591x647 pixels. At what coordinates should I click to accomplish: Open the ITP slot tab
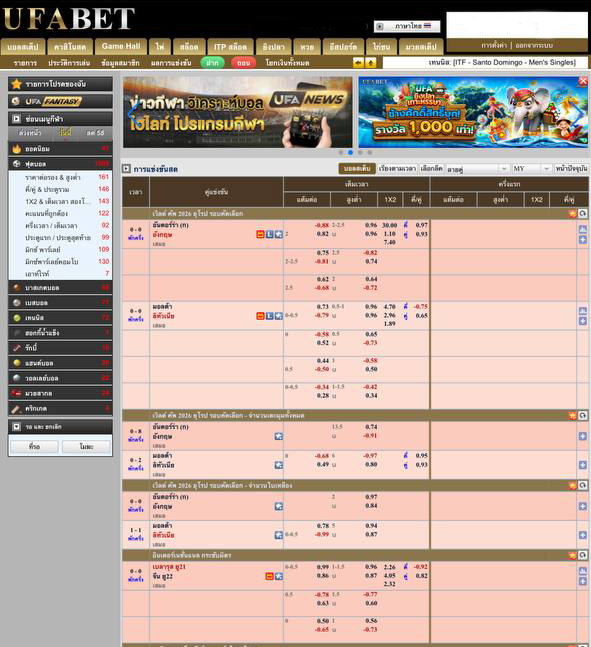click(x=230, y=47)
